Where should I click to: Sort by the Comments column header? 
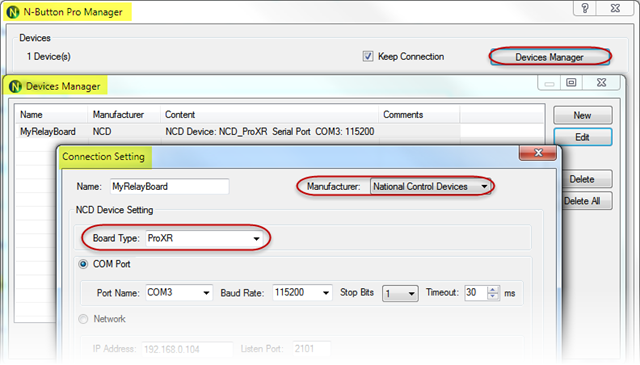(420, 115)
